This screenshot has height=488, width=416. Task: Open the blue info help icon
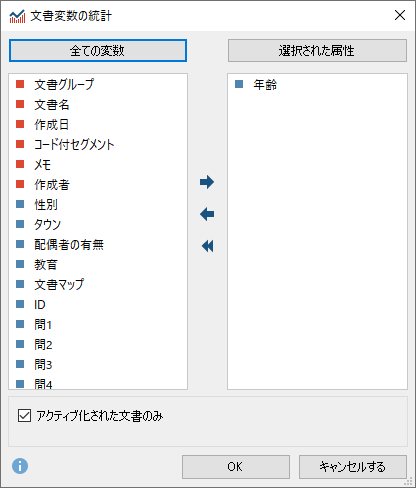(x=20, y=466)
